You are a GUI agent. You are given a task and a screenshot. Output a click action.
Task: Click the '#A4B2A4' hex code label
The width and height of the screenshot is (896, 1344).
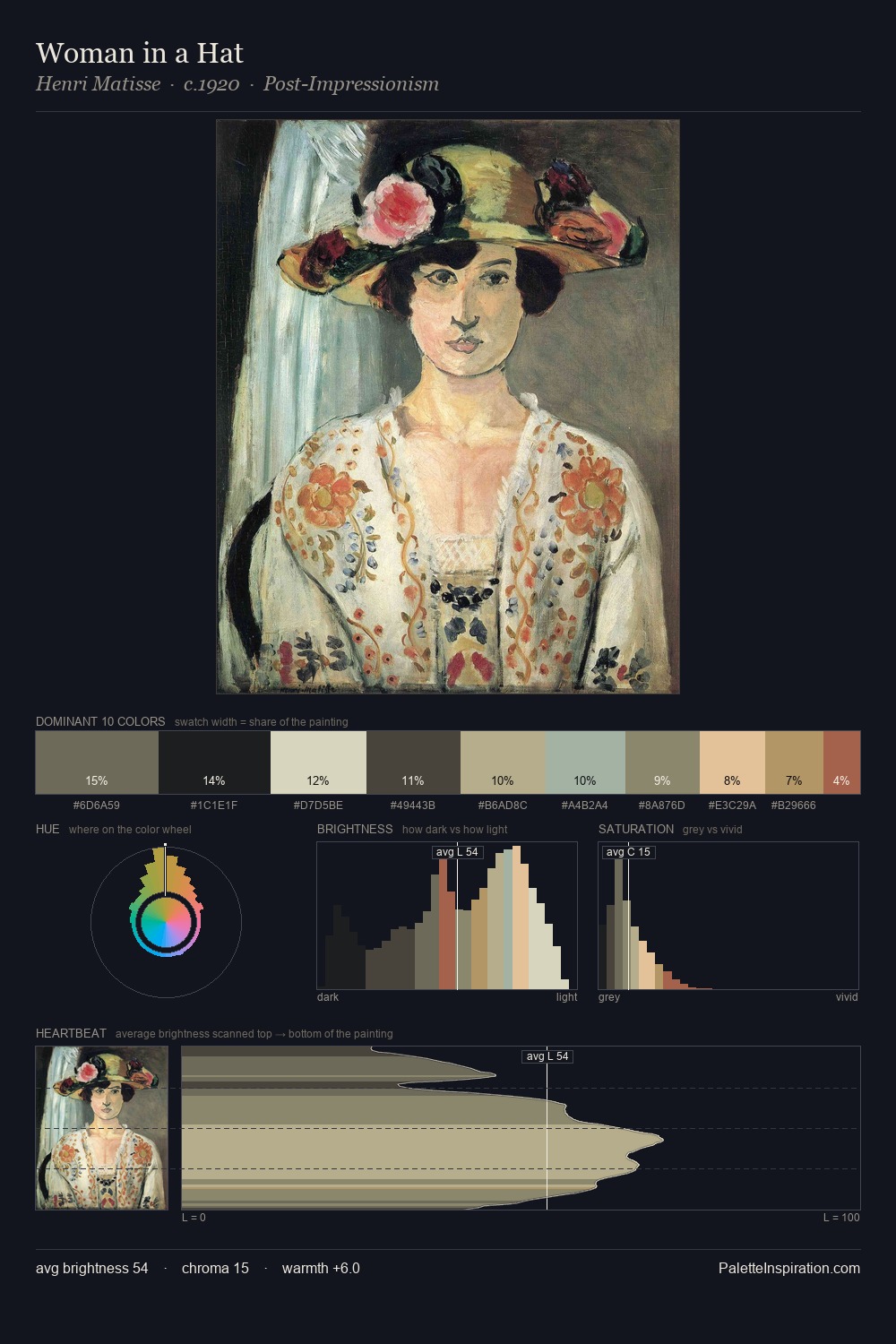585,806
